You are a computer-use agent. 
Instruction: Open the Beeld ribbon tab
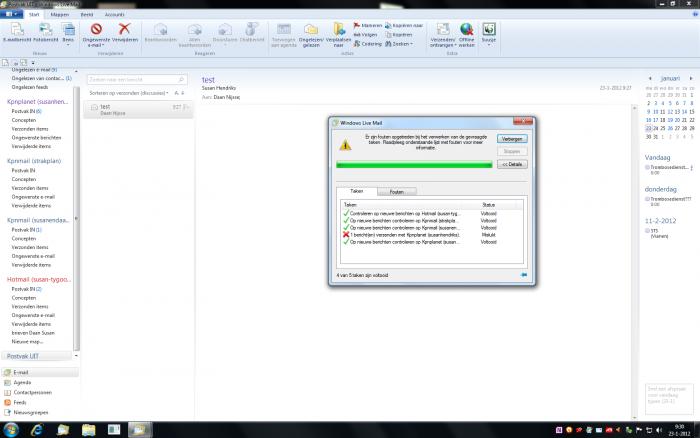[87, 15]
